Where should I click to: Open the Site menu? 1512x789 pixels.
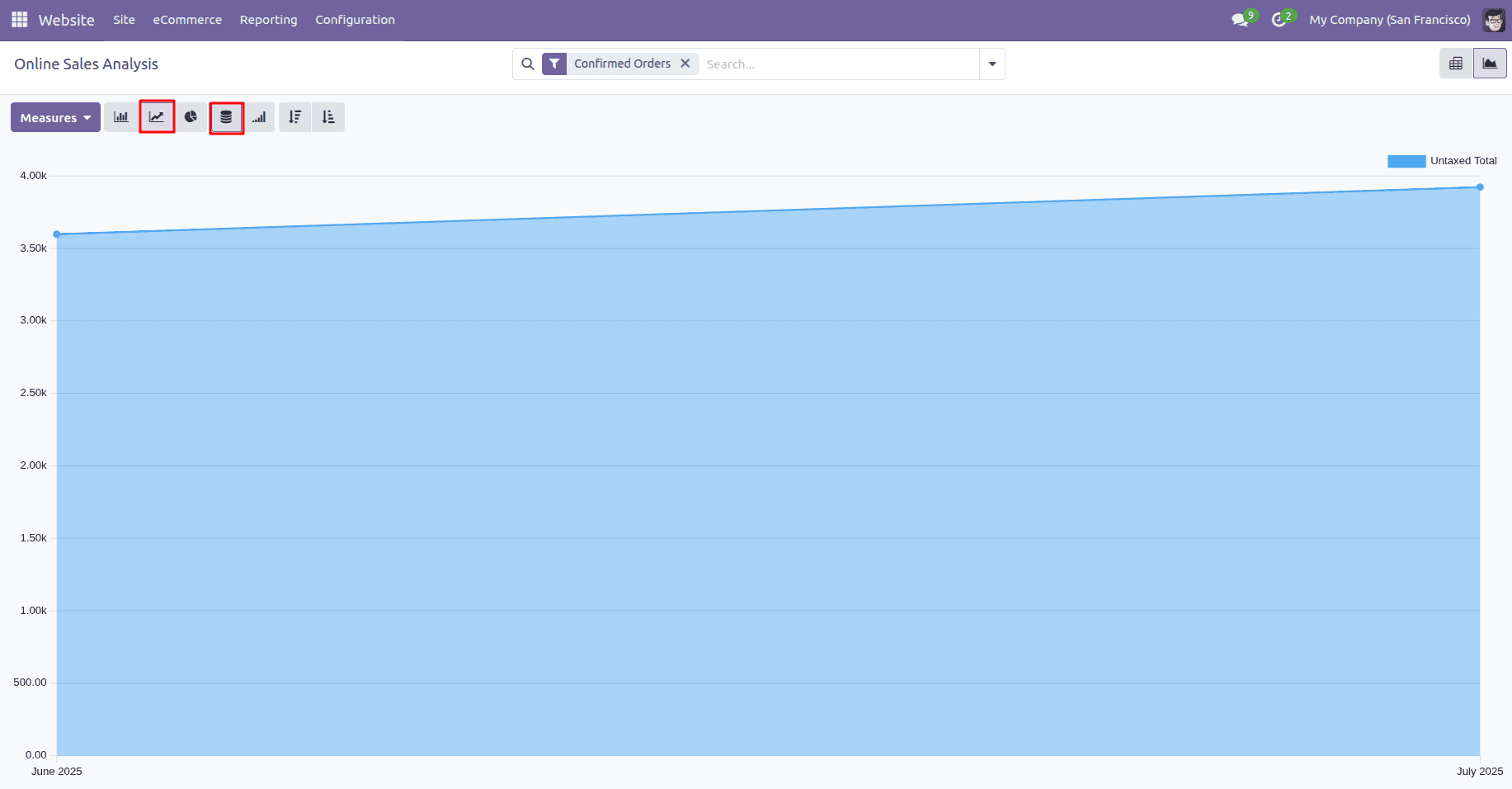(x=125, y=20)
